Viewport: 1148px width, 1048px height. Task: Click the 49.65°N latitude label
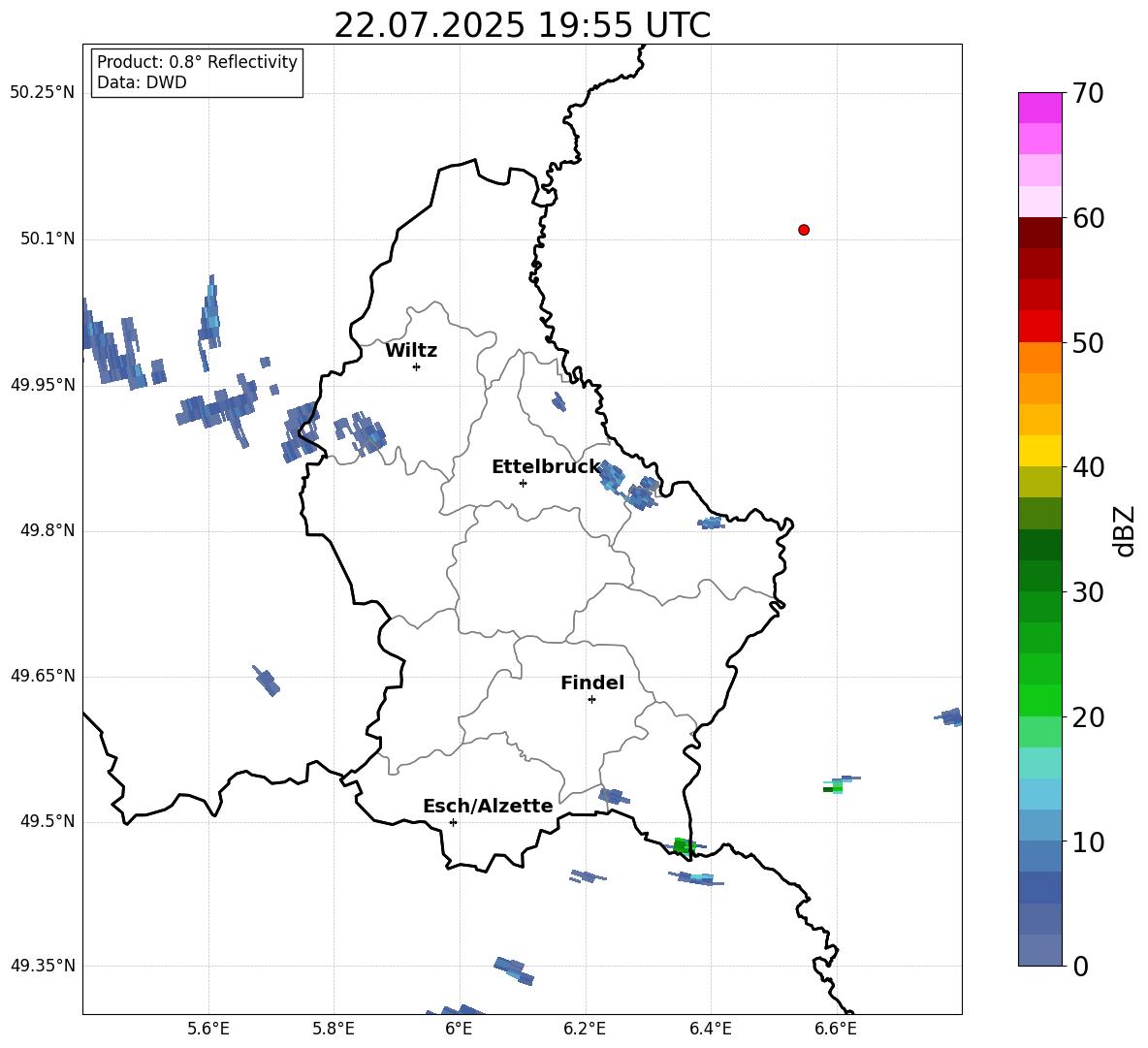pos(42,676)
